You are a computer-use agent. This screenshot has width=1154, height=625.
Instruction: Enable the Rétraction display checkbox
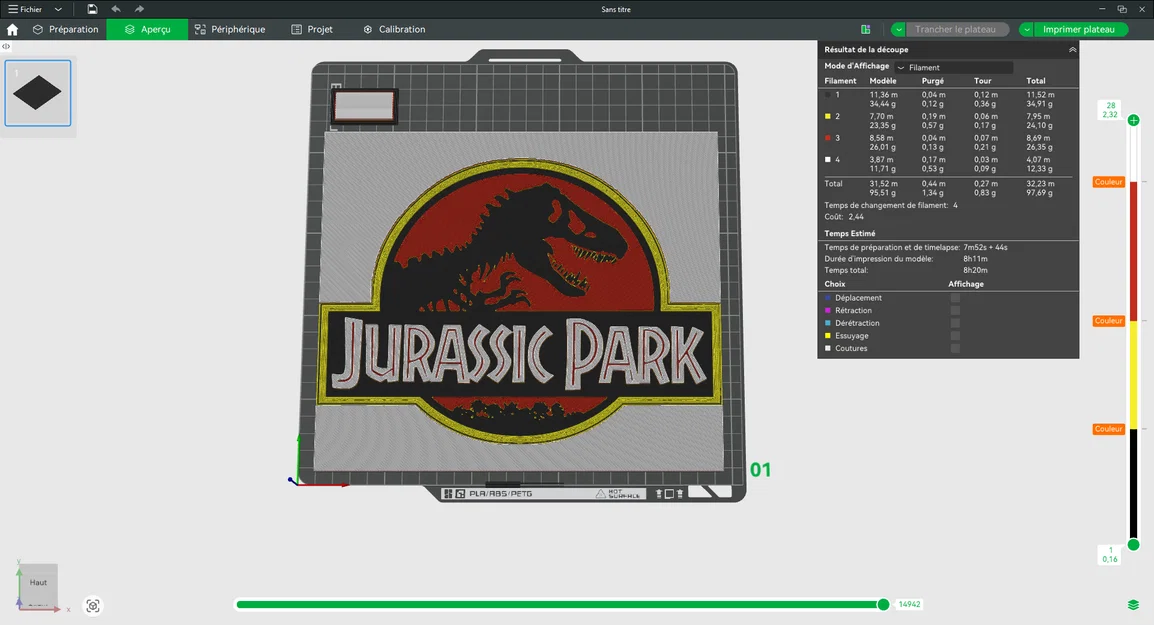pos(955,310)
